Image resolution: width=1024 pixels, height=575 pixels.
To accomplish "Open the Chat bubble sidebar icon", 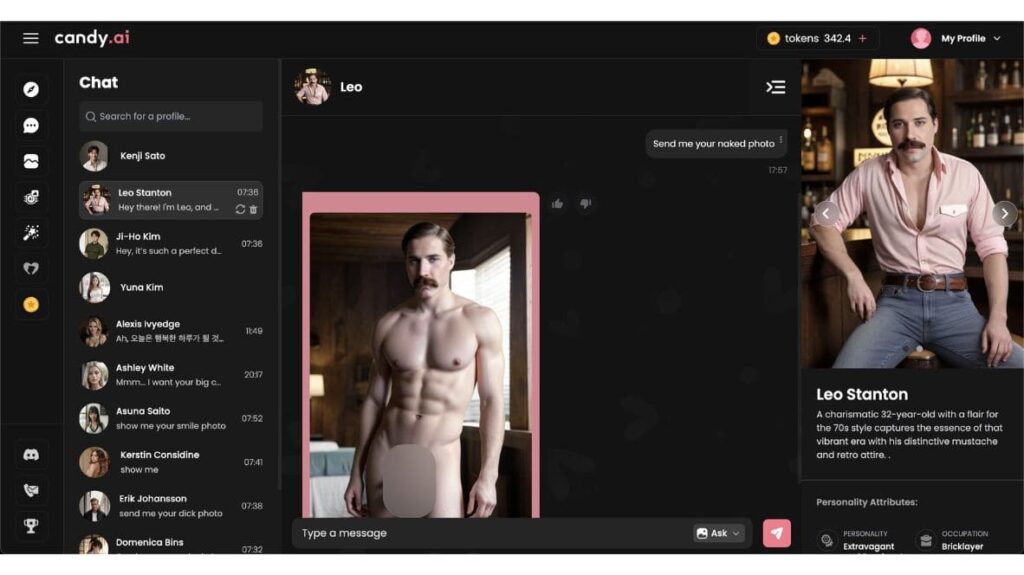I will point(31,125).
